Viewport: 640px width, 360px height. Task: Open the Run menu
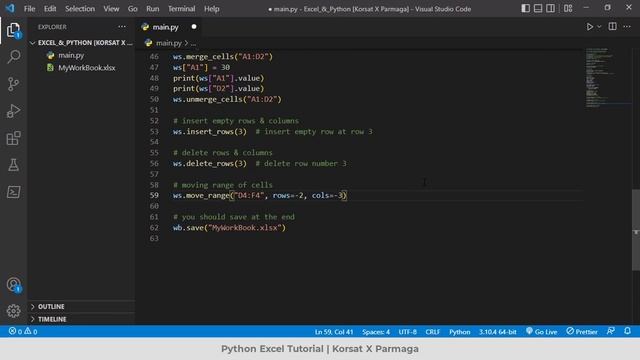coord(153,9)
